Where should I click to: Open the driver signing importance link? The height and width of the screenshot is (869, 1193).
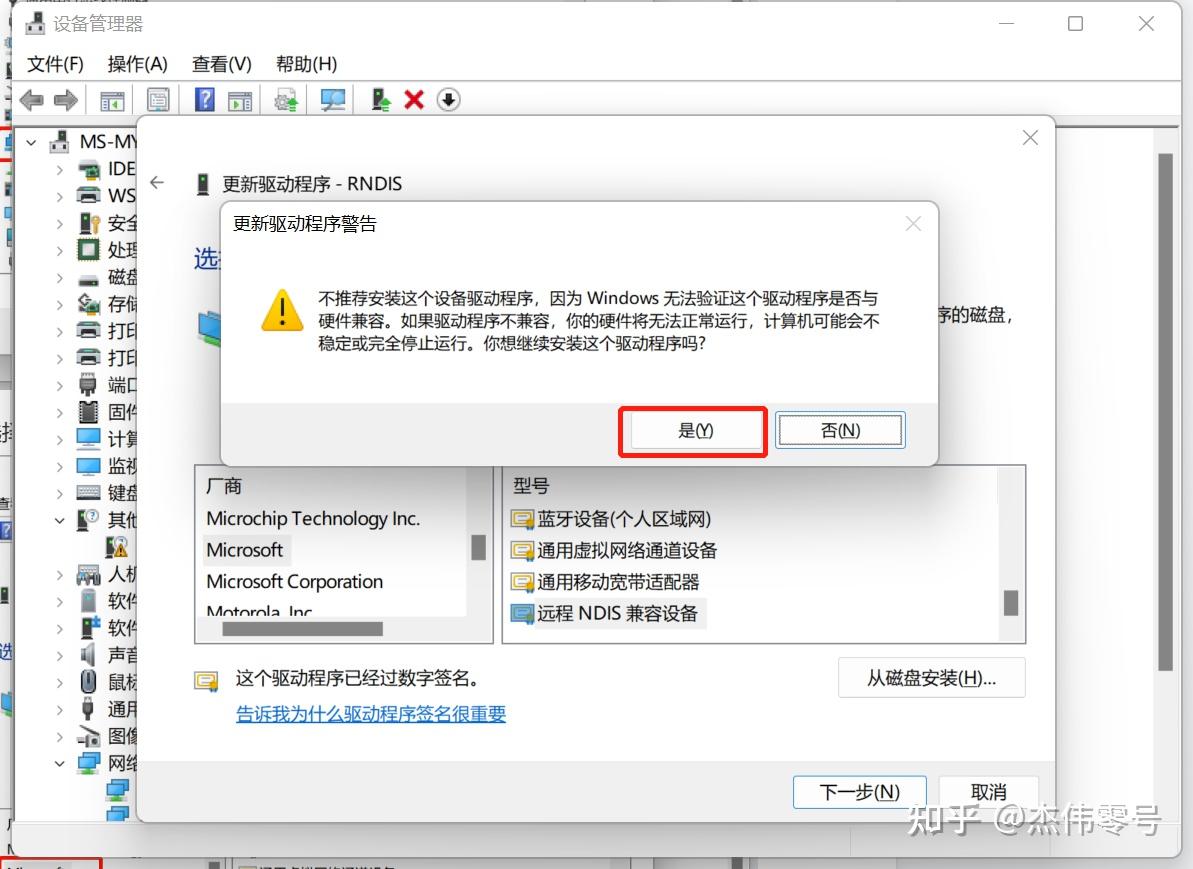point(371,714)
